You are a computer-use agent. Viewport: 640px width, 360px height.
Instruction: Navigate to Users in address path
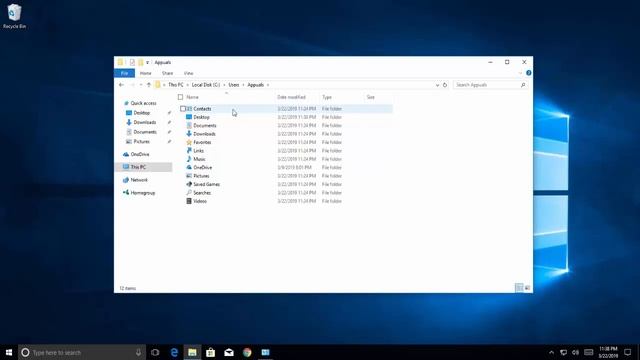[x=234, y=85]
